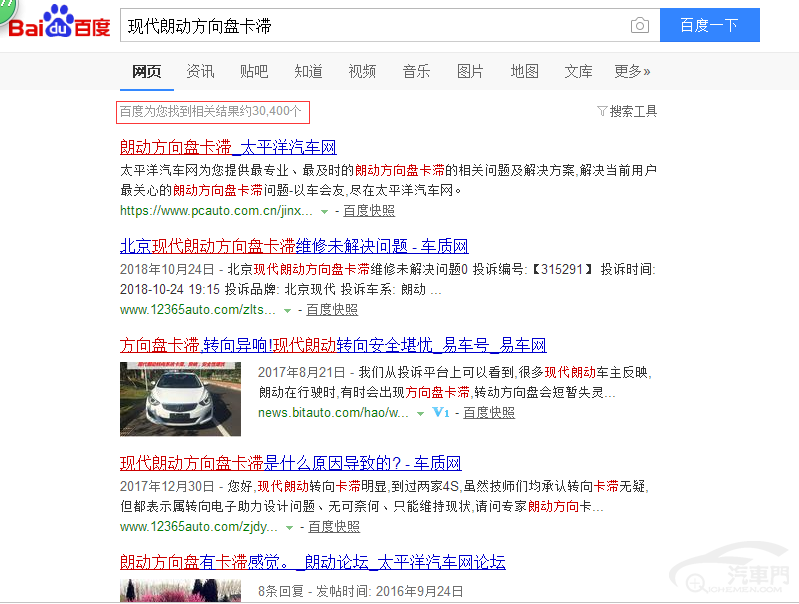This screenshot has width=799, height=604.
Task: Open the 知道 tab
Action: point(308,71)
